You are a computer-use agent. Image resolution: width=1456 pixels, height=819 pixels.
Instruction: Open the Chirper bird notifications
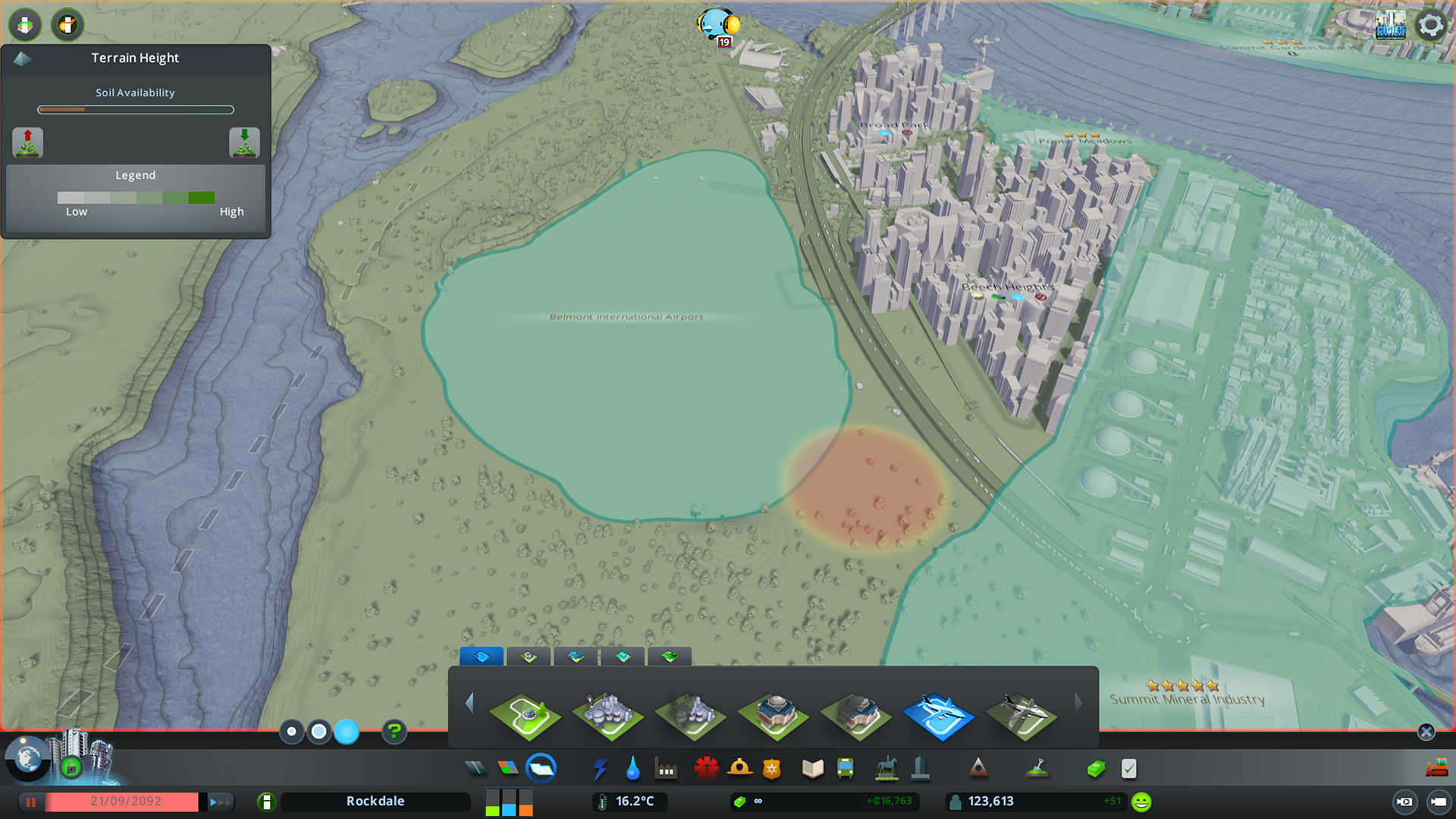point(717,25)
